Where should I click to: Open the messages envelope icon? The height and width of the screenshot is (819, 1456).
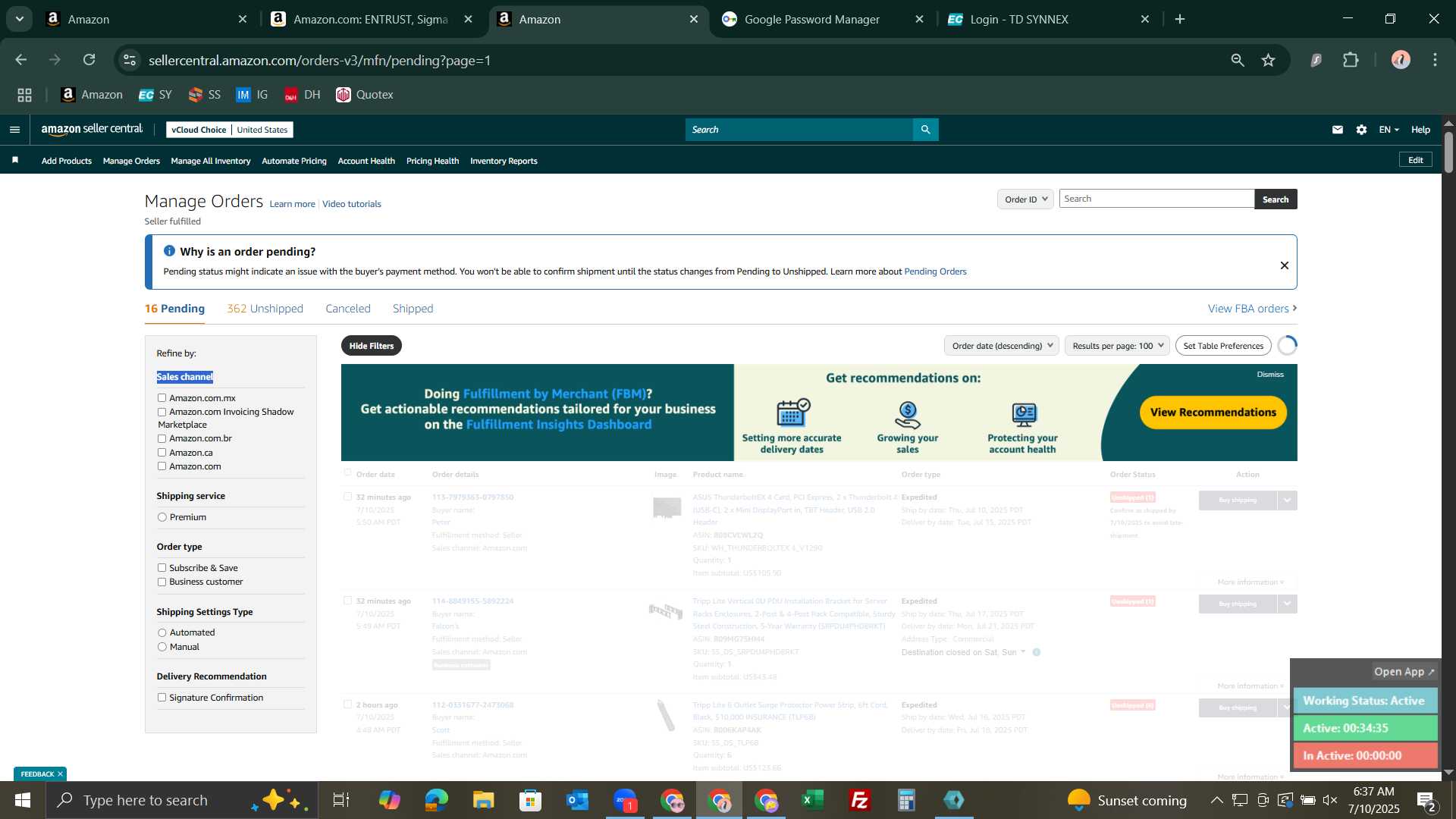[1338, 130]
